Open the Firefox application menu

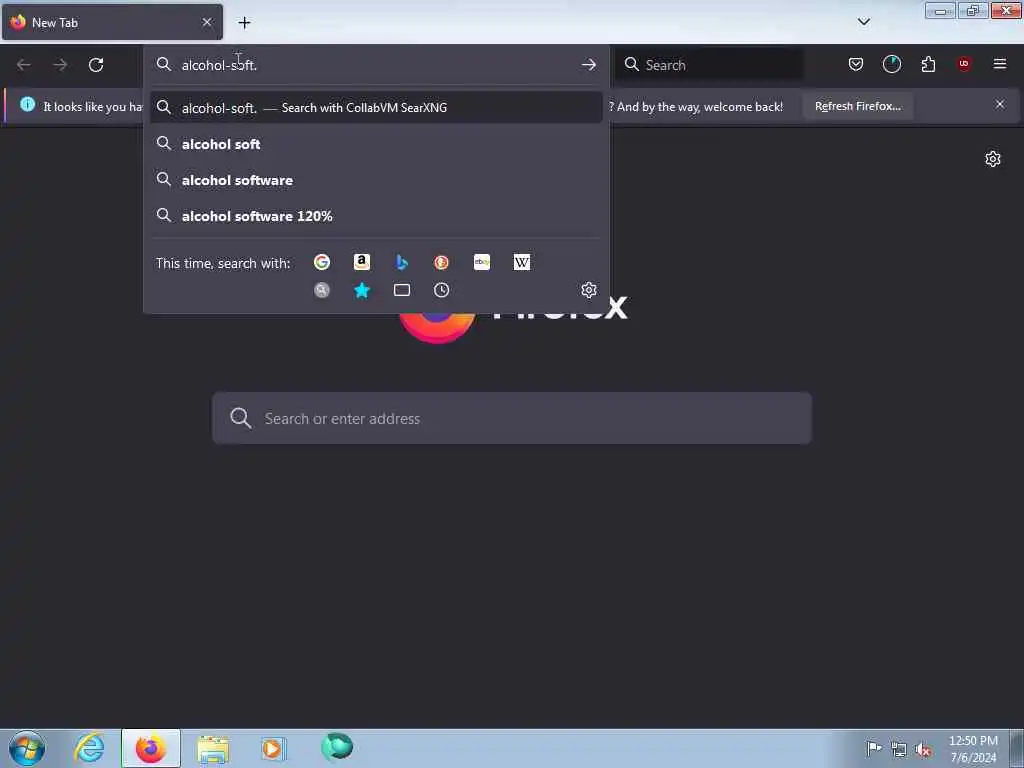point(1000,64)
